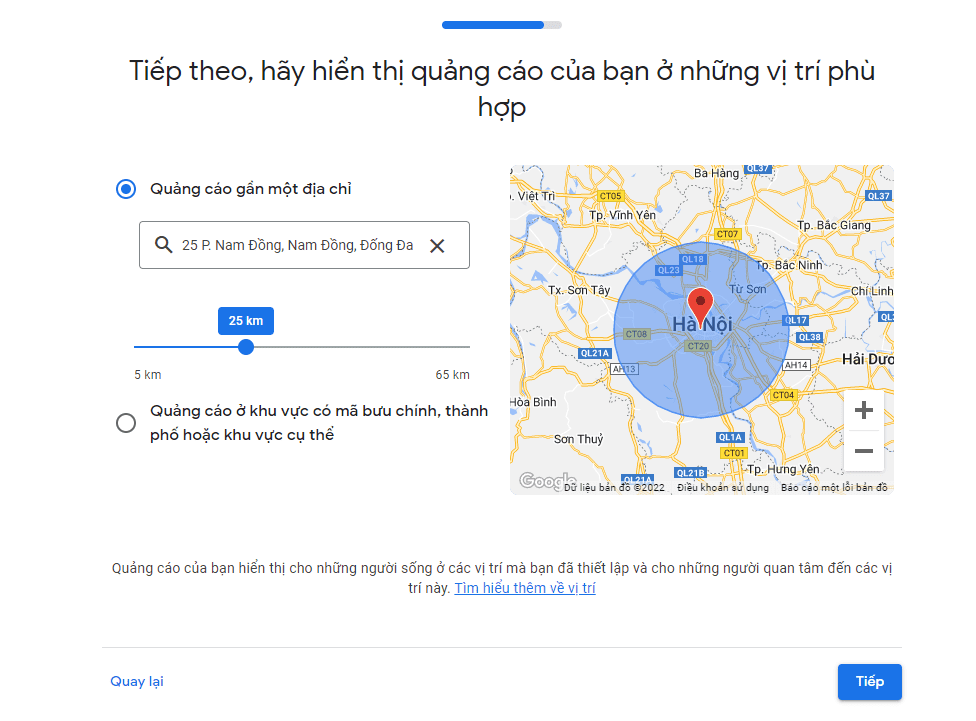This screenshot has width=976, height=721.
Task: Click the CT20 road marker inside radius circle
Action: pyautogui.click(x=698, y=346)
